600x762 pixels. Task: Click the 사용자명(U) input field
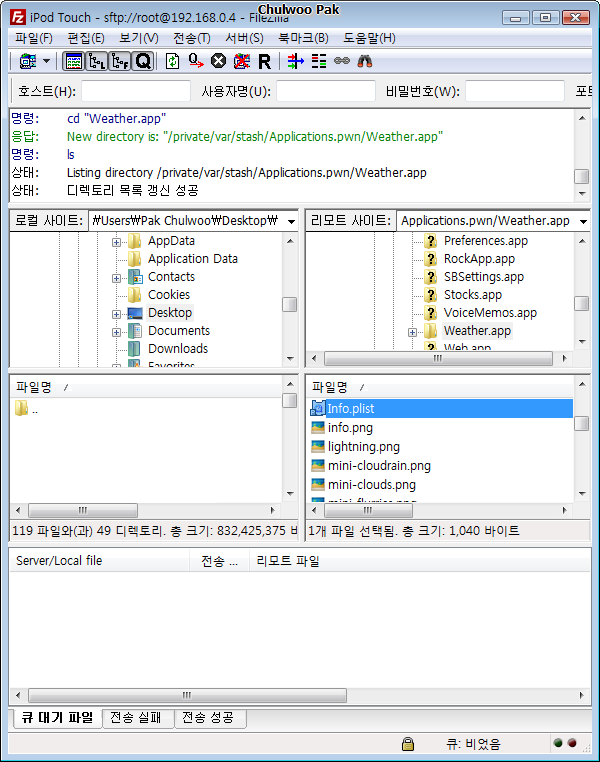click(326, 91)
